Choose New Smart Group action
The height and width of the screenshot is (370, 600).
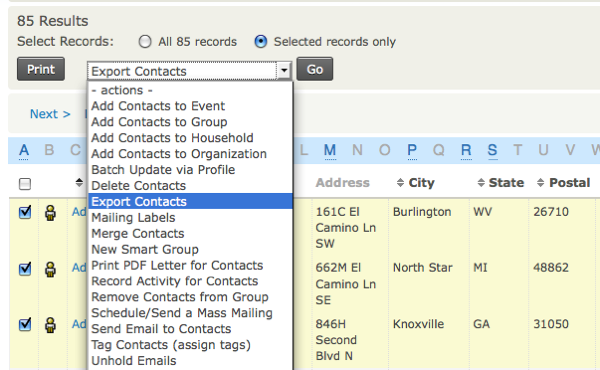click(x=191, y=249)
